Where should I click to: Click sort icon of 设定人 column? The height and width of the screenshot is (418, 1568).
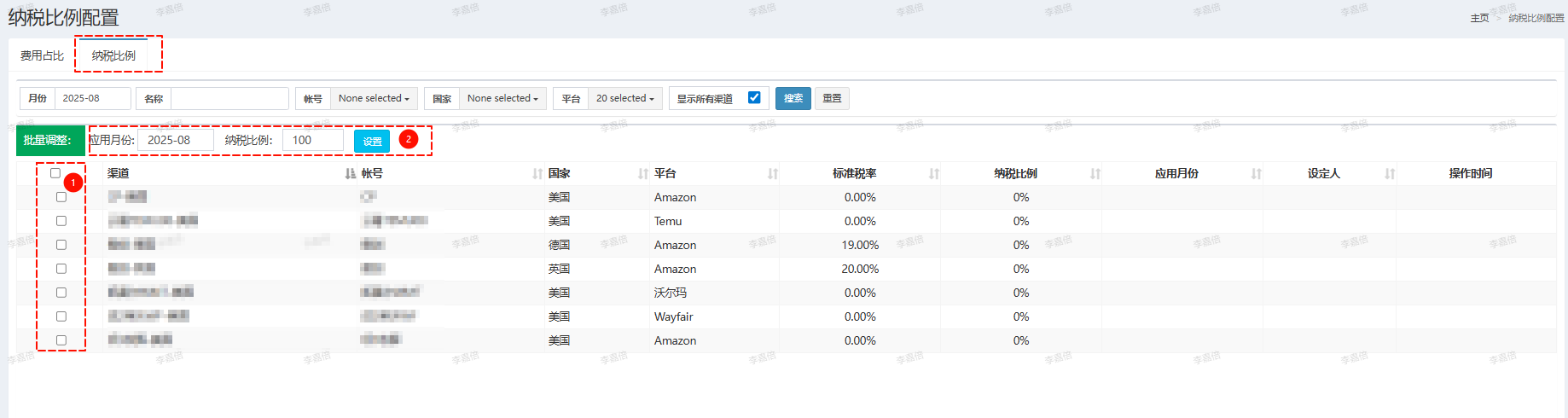(1390, 173)
